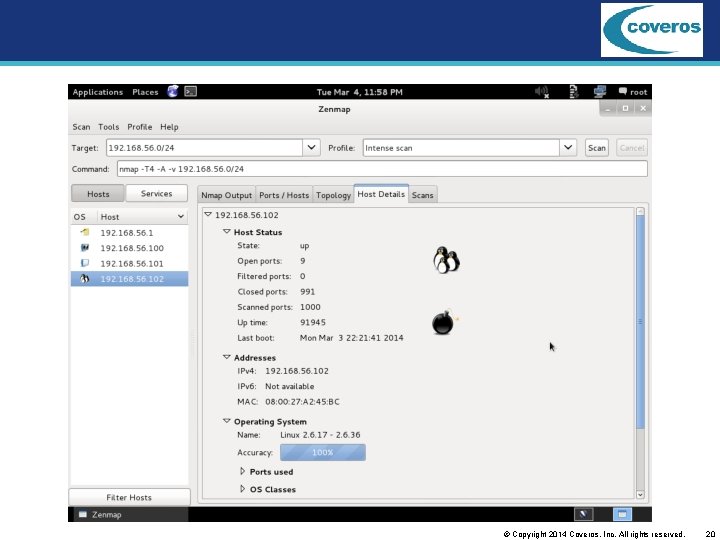The height and width of the screenshot is (540, 720).
Task: Click the bomb vulnerability icon
Action: pyautogui.click(x=444, y=321)
